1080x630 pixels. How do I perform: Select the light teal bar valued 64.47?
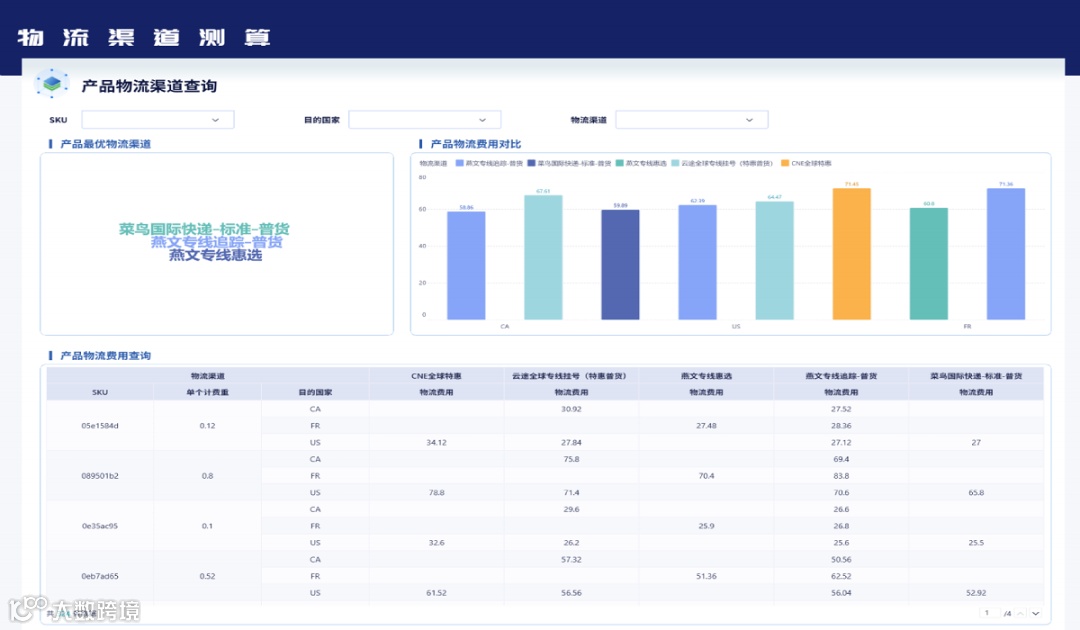point(775,260)
